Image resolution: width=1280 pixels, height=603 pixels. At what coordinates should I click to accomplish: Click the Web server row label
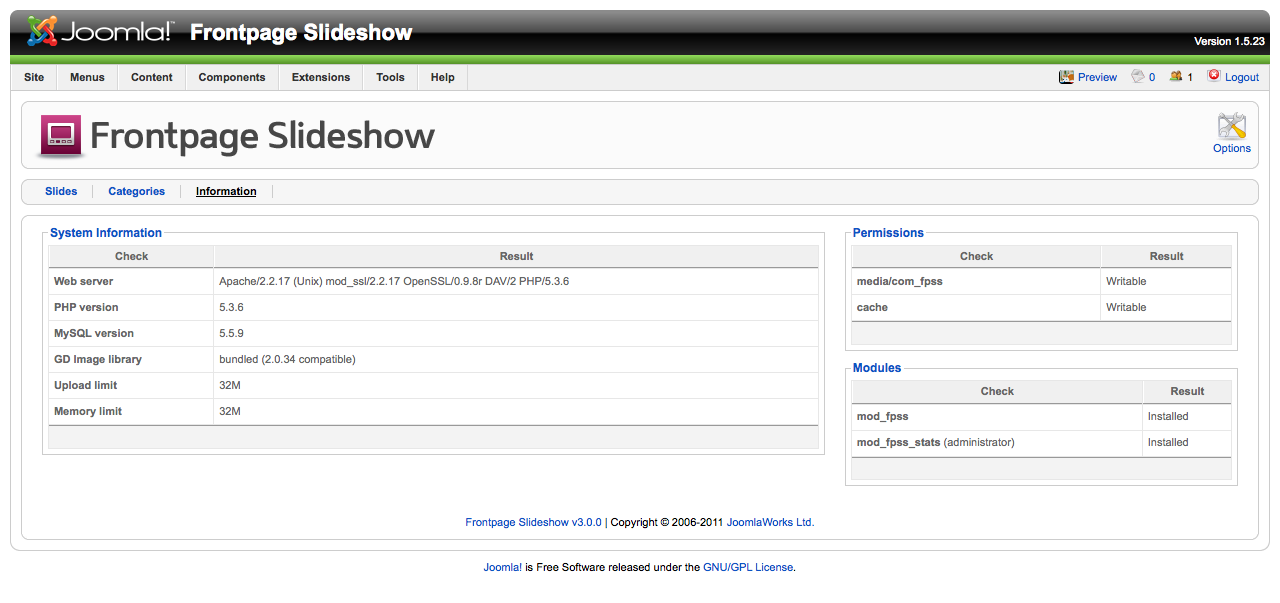pyautogui.click(x=84, y=281)
